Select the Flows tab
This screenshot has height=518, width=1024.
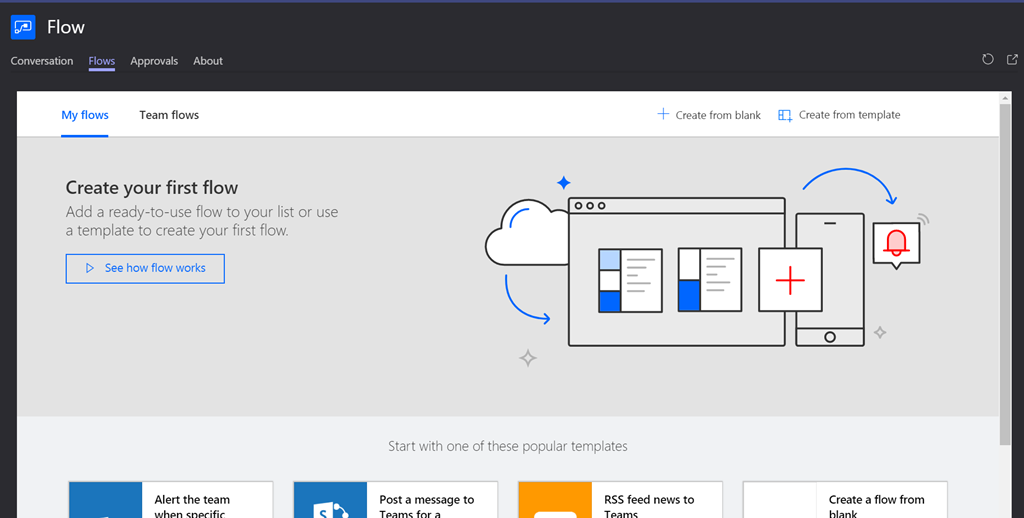tap(101, 61)
